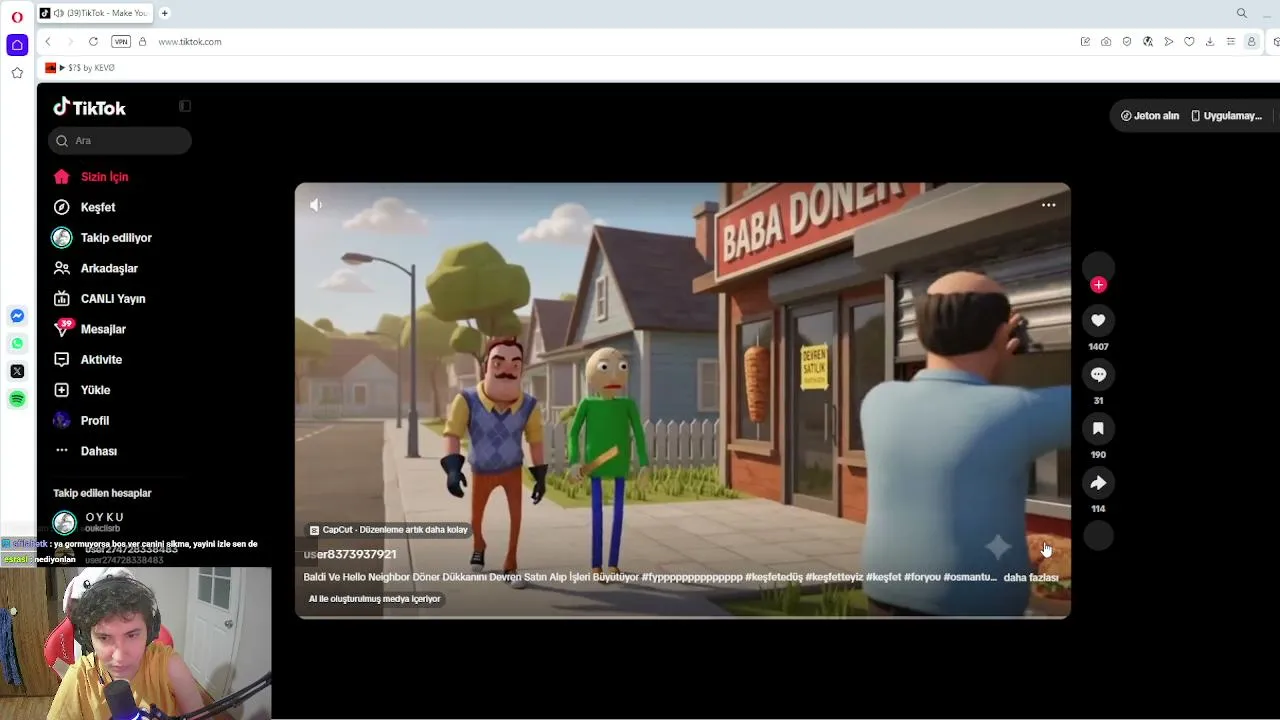This screenshot has height=720, width=1280.
Task: Open Opera easy setup sliders
Action: coord(1230,42)
